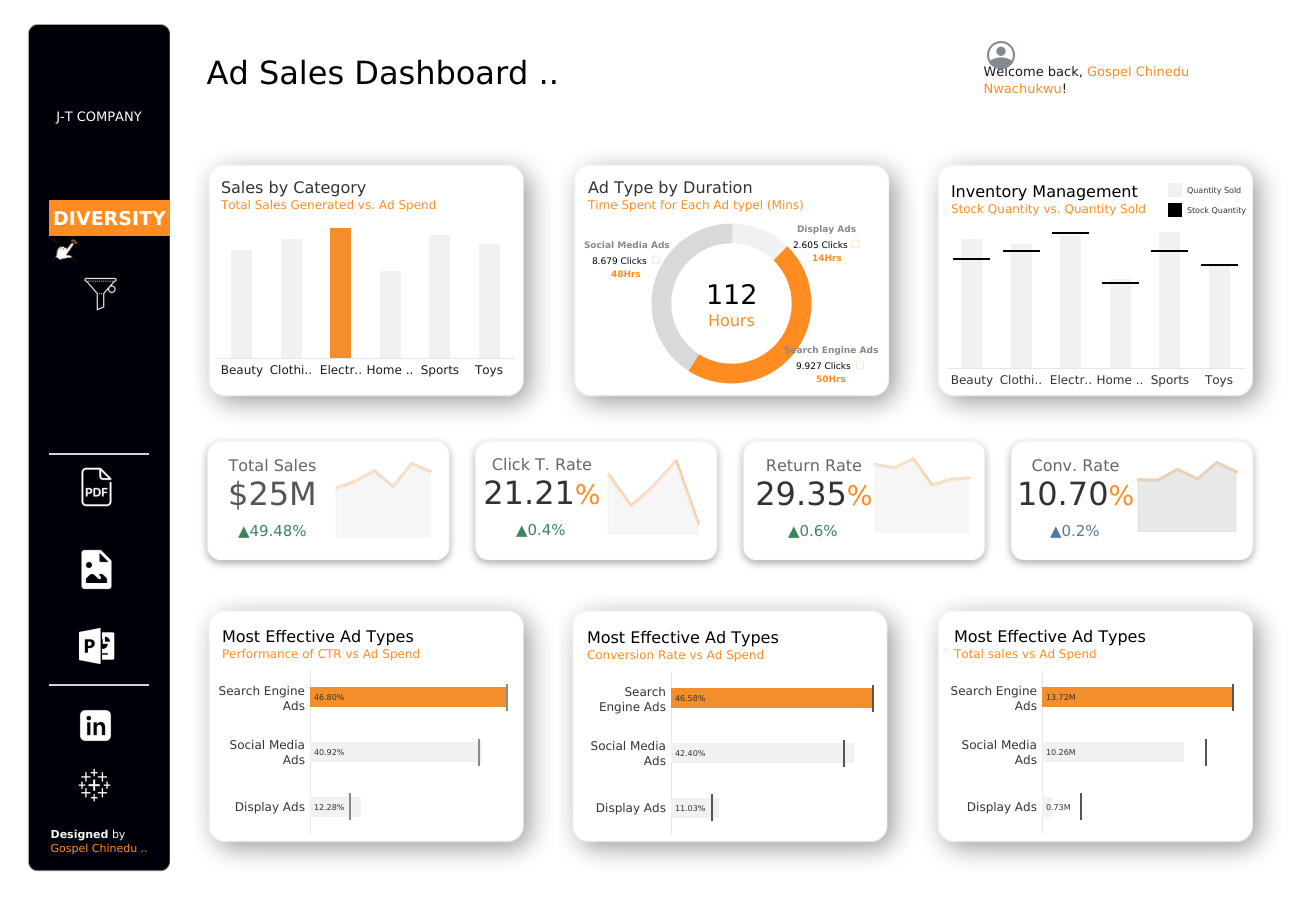The image size is (1299, 899).
Task: Export dashboard using the PDF icon
Action: (96, 487)
